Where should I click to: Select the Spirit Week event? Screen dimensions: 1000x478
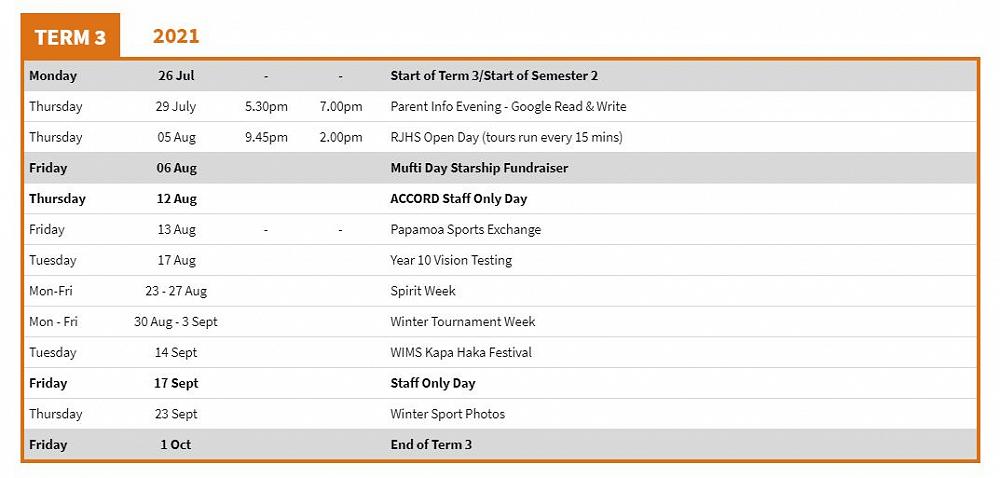(422, 291)
